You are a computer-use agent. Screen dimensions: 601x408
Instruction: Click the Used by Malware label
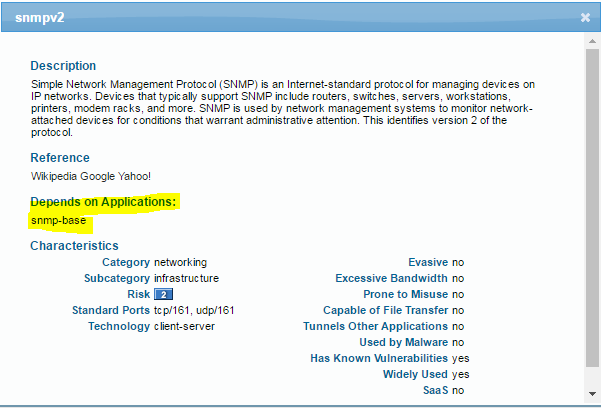pyautogui.click(x=404, y=342)
